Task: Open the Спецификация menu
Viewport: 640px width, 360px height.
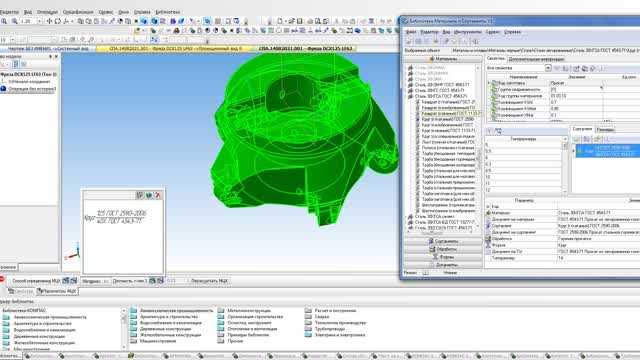Action: pos(79,12)
